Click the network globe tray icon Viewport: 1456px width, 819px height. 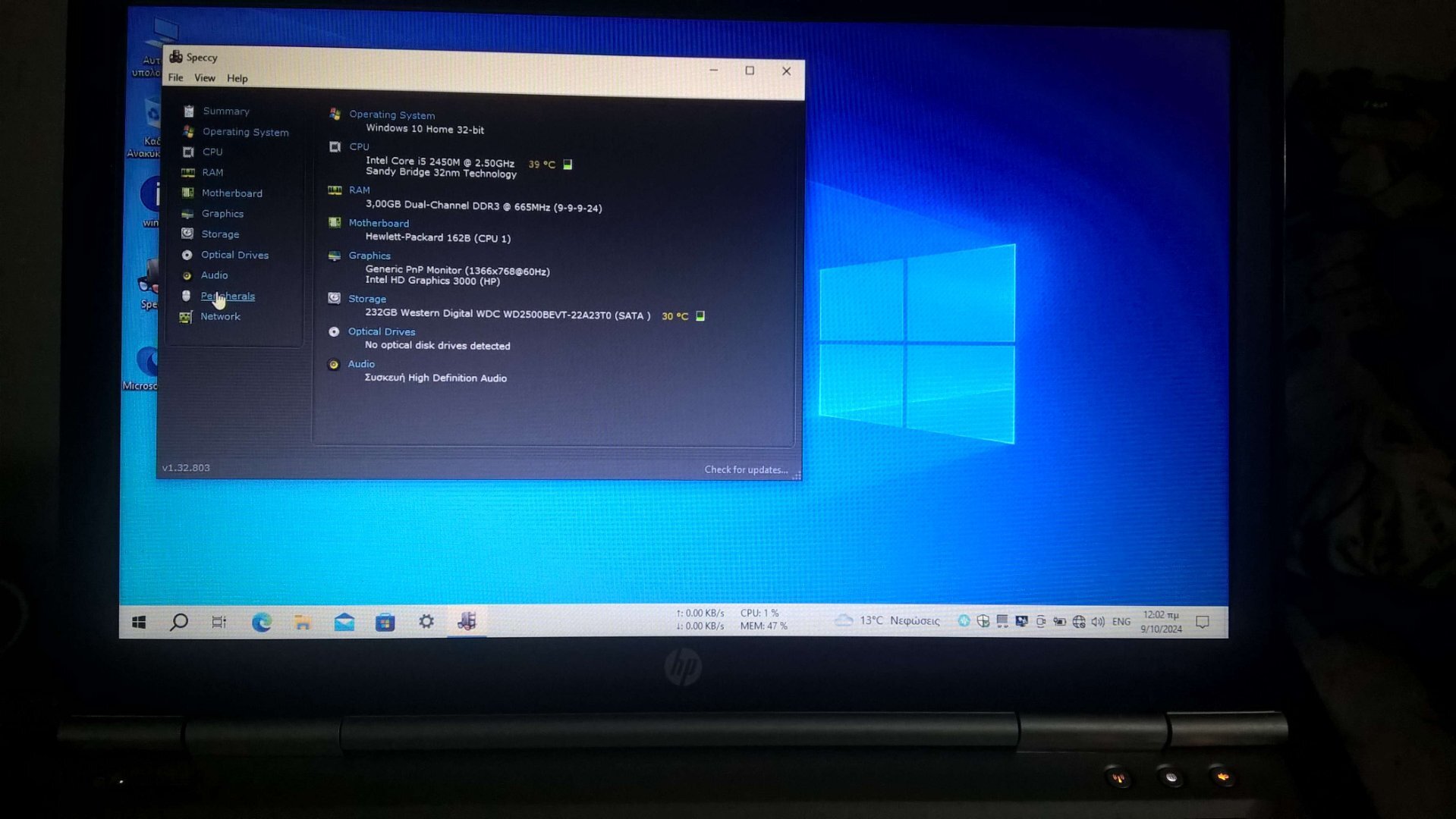pos(1079,622)
